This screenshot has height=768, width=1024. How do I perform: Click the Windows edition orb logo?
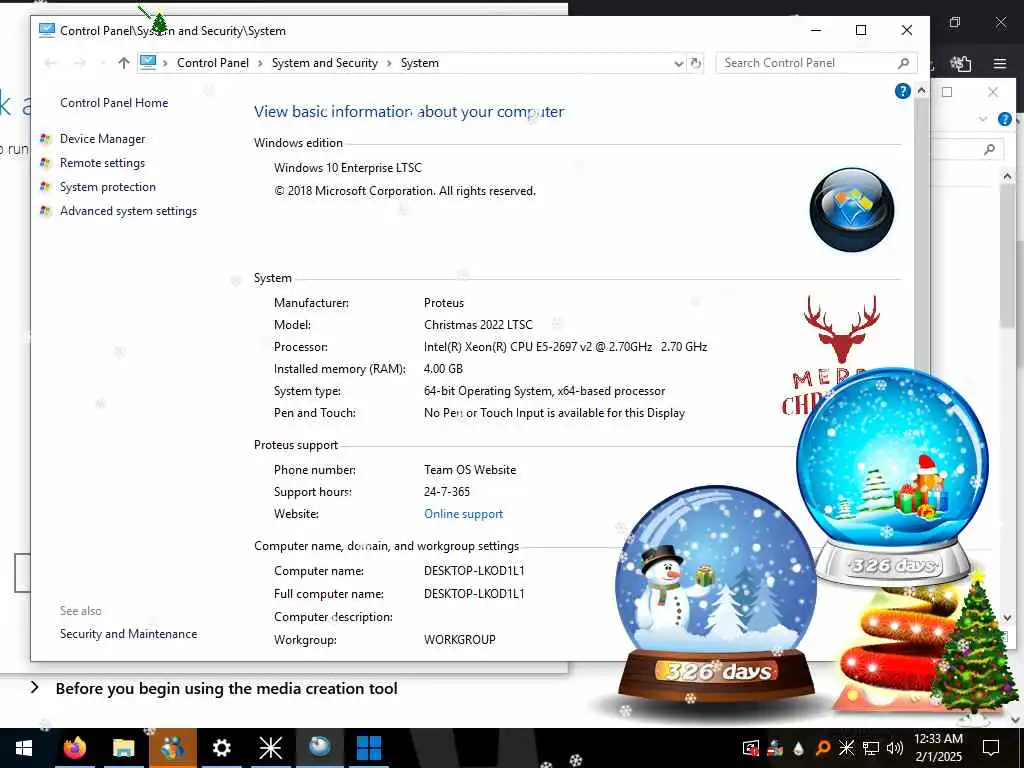(852, 210)
